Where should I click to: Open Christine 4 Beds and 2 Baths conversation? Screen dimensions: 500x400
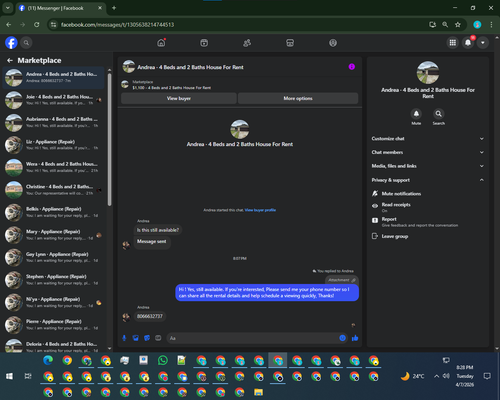click(53, 190)
